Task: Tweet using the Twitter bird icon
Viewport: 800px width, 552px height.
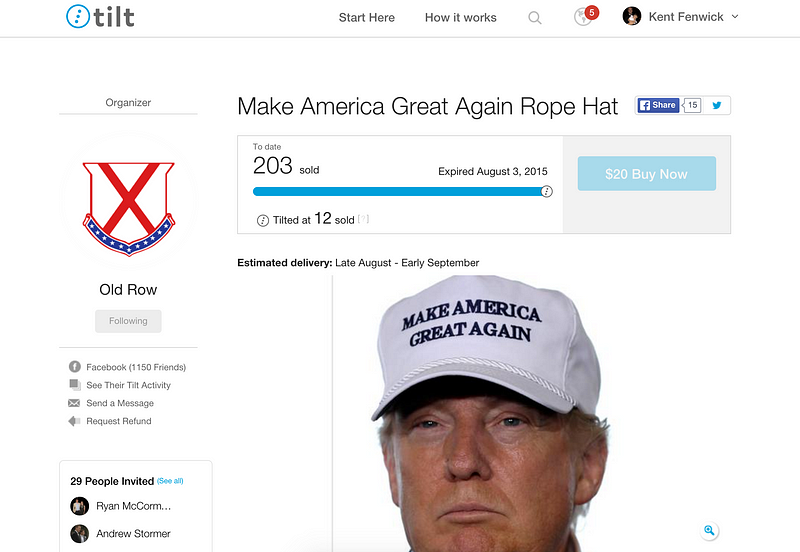Action: pyautogui.click(x=717, y=105)
